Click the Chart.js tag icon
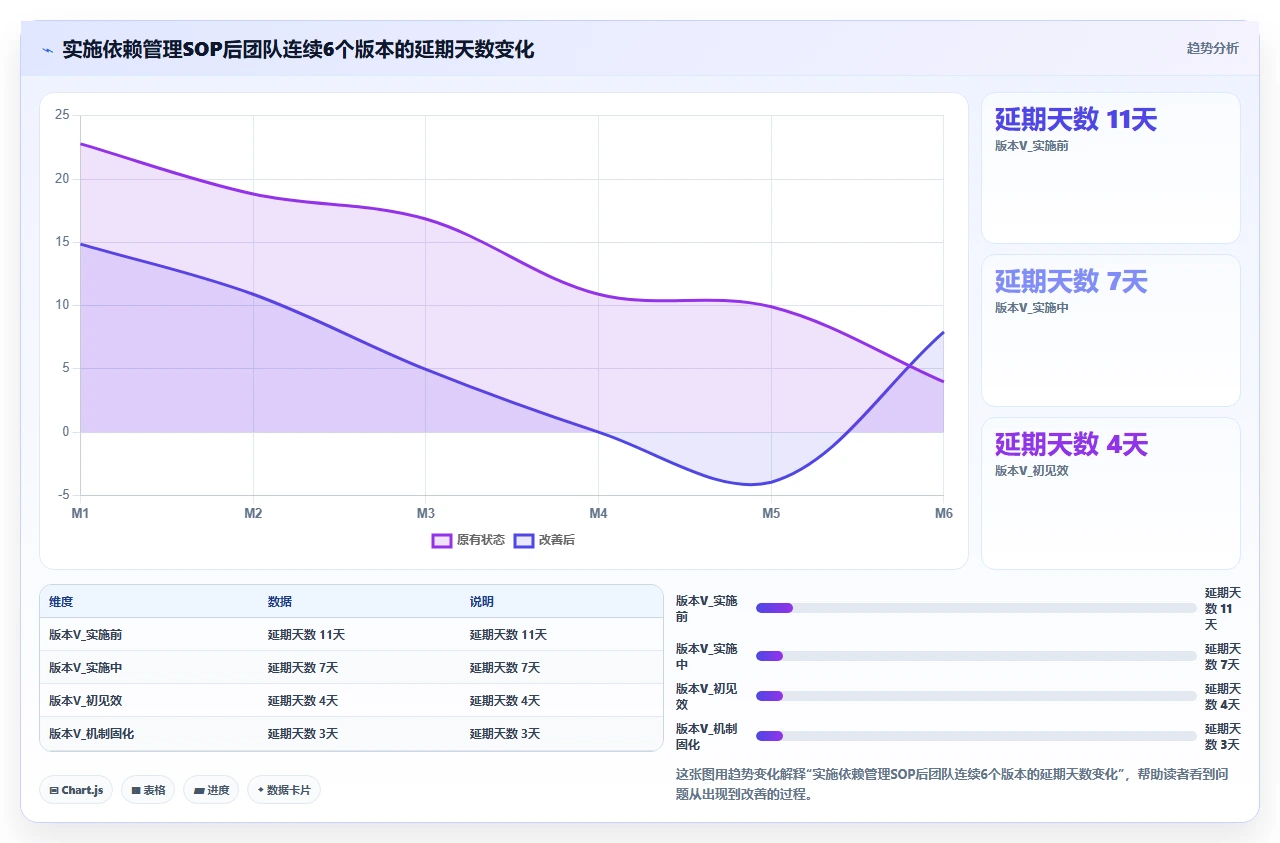The height and width of the screenshot is (843, 1280). (54, 790)
